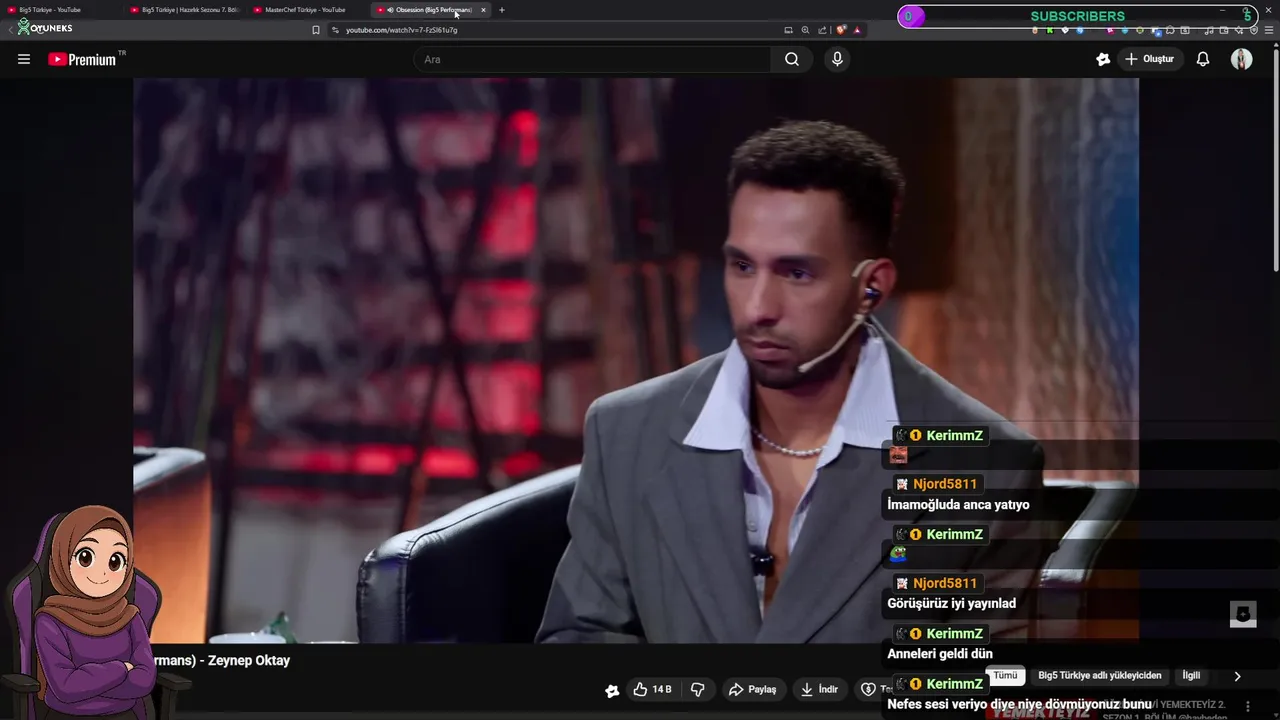Click chat message 'İmamoğluda anca yatıyo'
Image resolution: width=1280 pixels, height=720 pixels.
click(x=958, y=505)
